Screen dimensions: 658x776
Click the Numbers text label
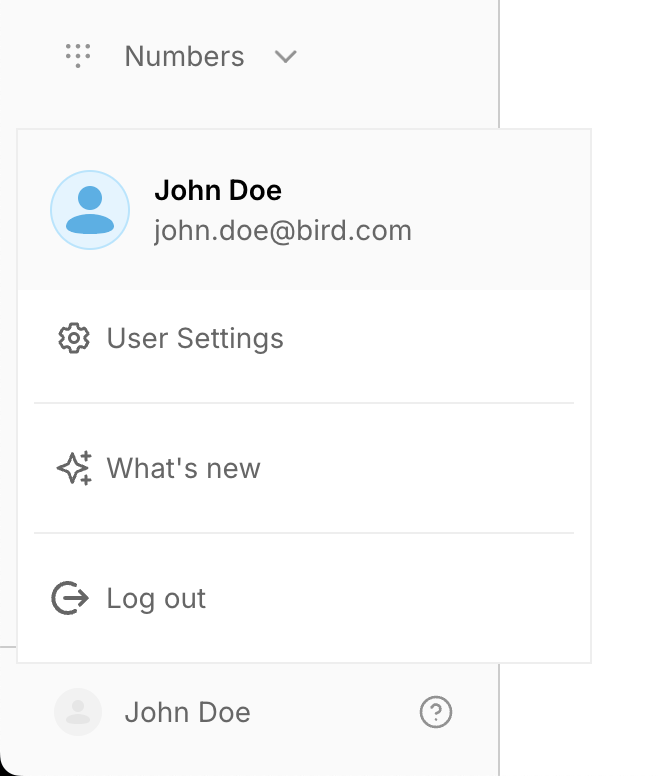(185, 56)
